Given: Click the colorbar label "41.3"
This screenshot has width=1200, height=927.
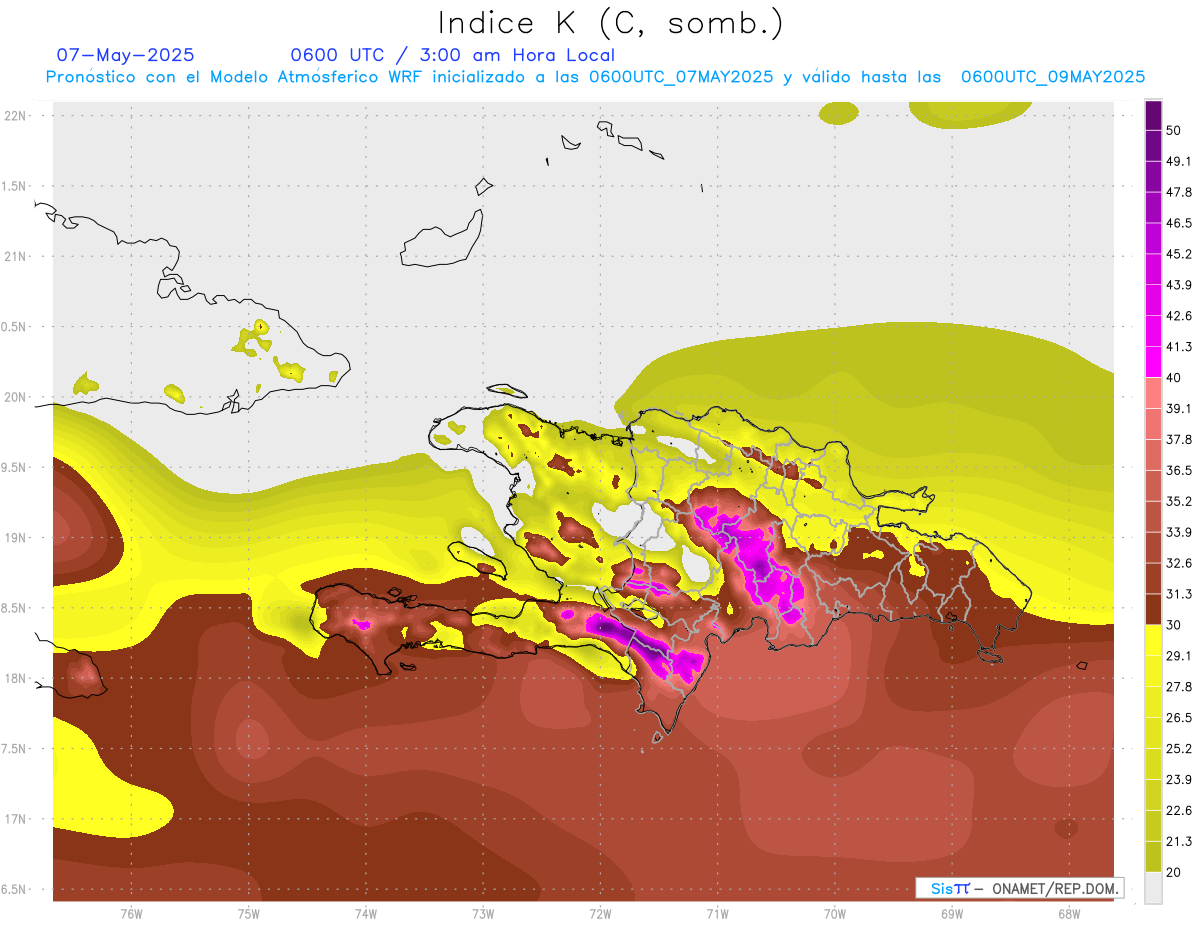Looking at the screenshot, I should click(1179, 347).
